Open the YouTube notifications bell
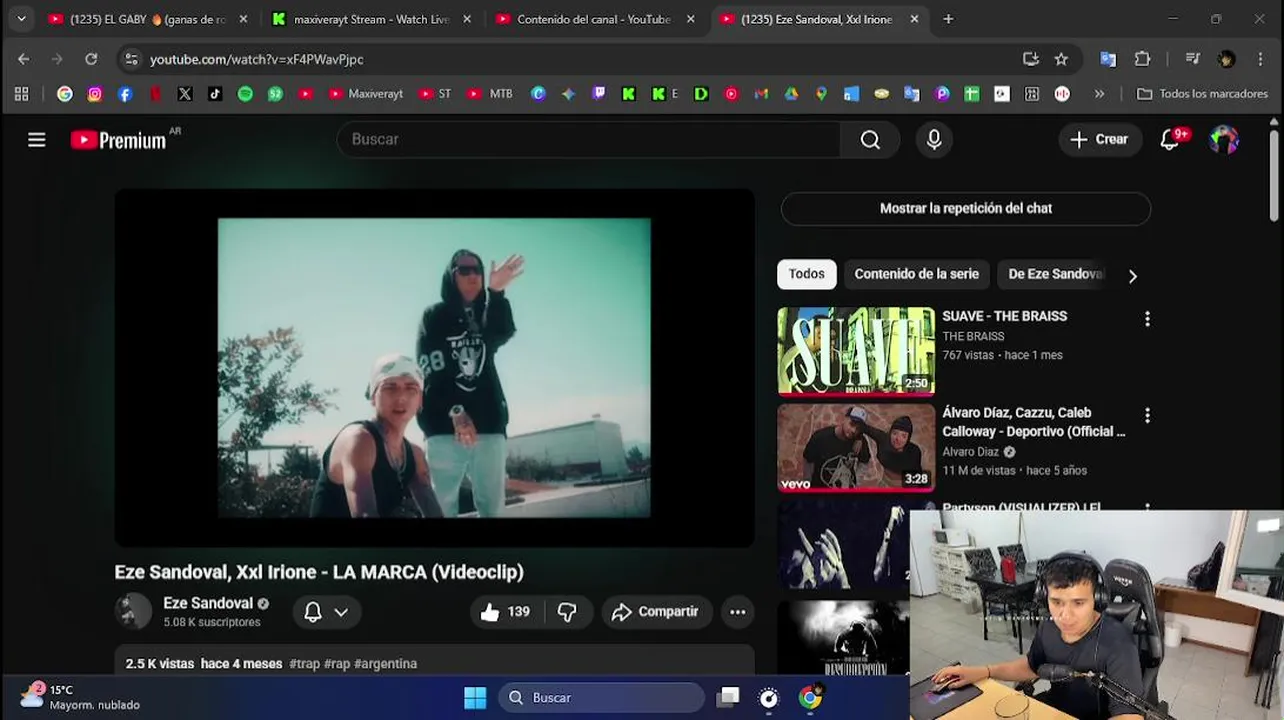The height and width of the screenshot is (720, 1284). coord(1170,140)
